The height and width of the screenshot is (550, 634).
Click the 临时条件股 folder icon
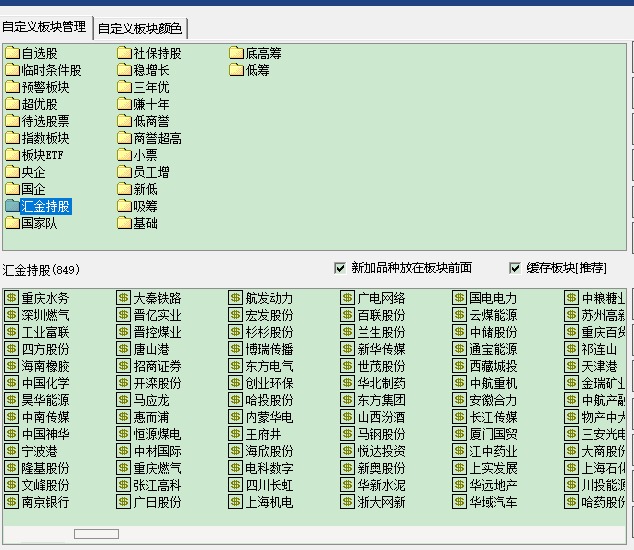pyautogui.click(x=13, y=70)
